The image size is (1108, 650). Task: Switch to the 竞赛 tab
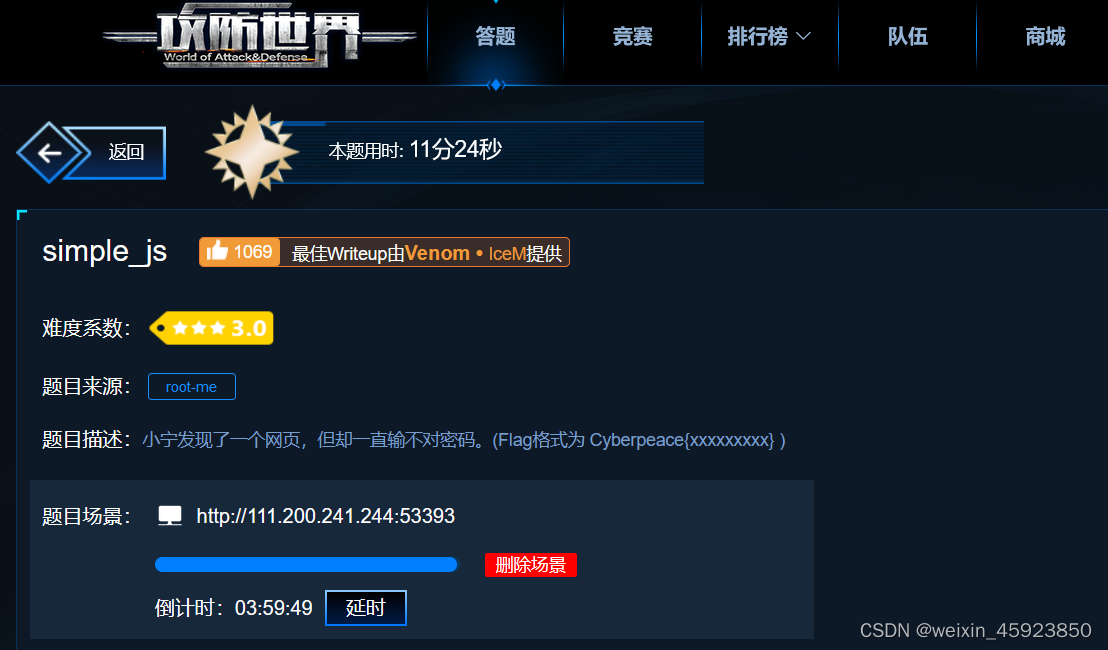pyautogui.click(x=632, y=36)
